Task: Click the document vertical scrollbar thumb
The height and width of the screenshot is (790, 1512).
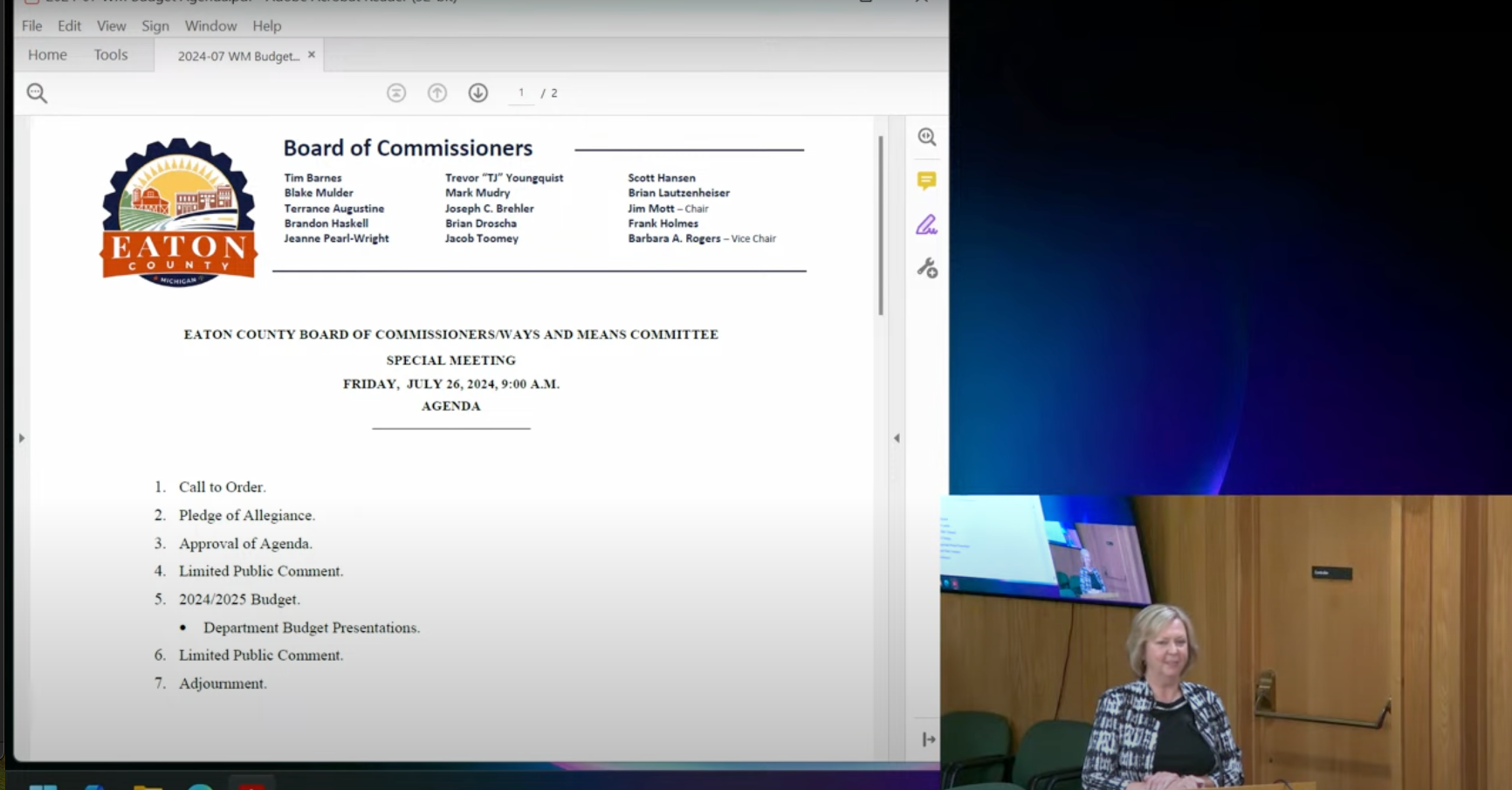Action: click(x=881, y=225)
